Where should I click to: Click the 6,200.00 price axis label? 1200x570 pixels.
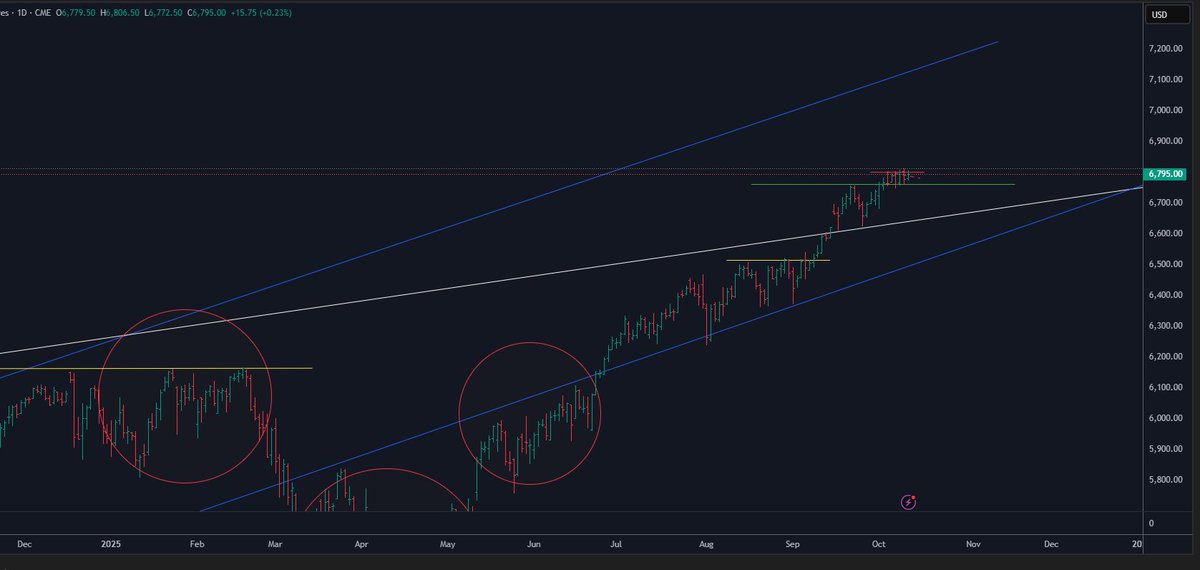pyautogui.click(x=1166, y=357)
